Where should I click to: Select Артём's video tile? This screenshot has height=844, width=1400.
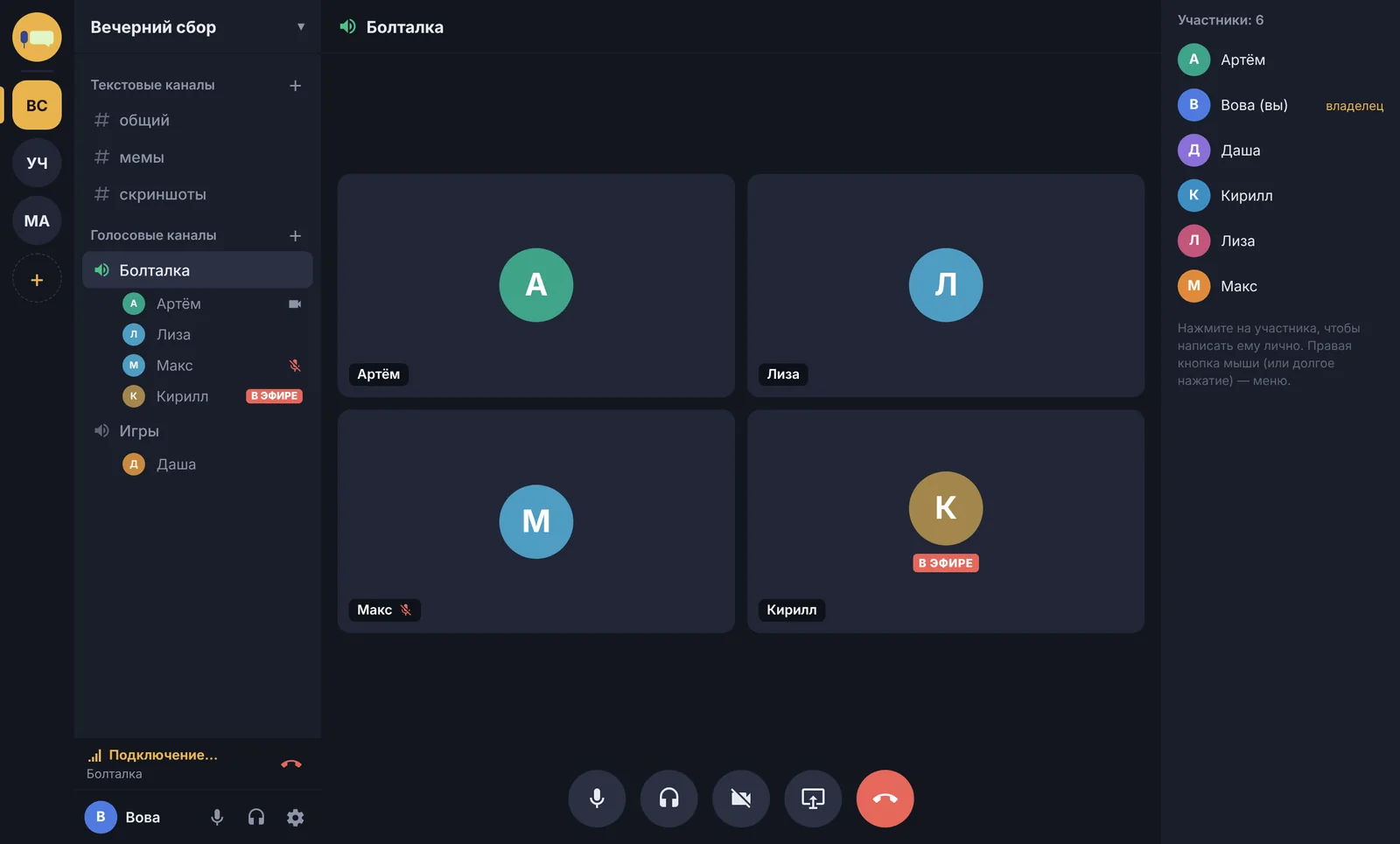(x=536, y=285)
